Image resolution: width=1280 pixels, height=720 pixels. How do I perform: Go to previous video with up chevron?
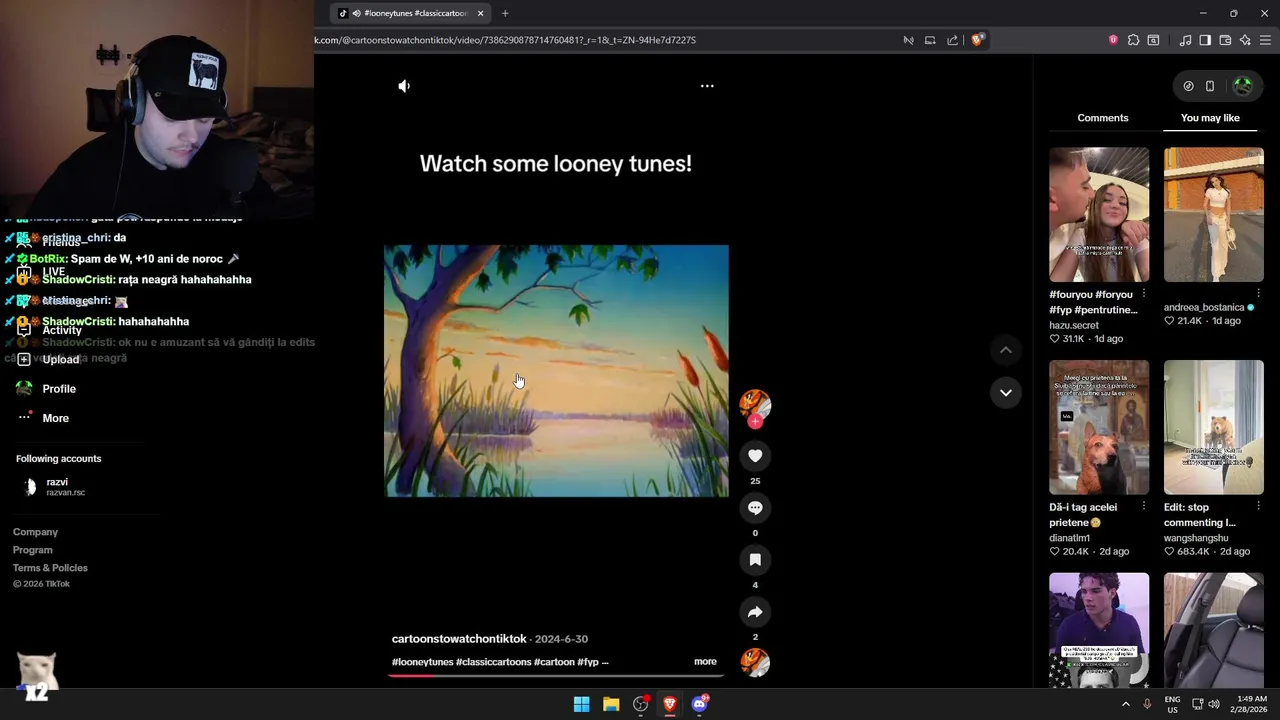(x=1006, y=350)
